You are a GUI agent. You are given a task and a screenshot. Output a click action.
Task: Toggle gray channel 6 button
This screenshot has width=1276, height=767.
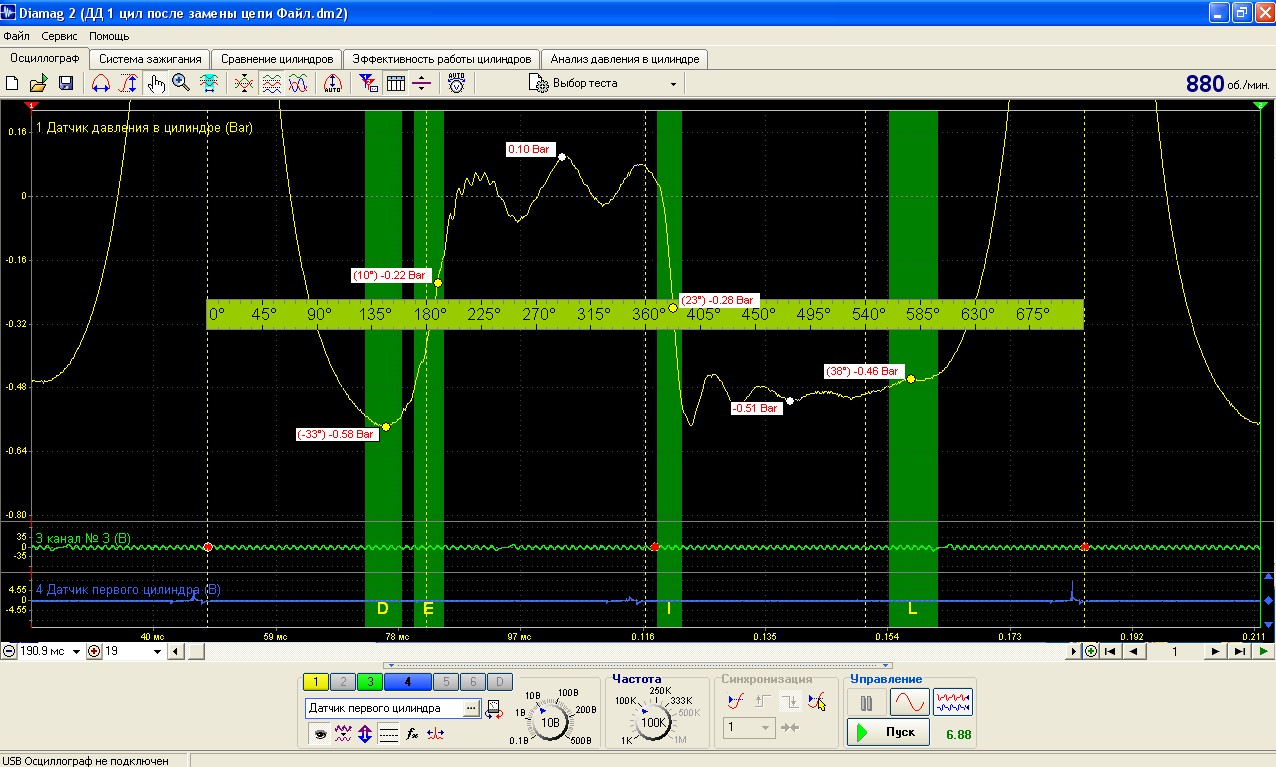[x=473, y=682]
